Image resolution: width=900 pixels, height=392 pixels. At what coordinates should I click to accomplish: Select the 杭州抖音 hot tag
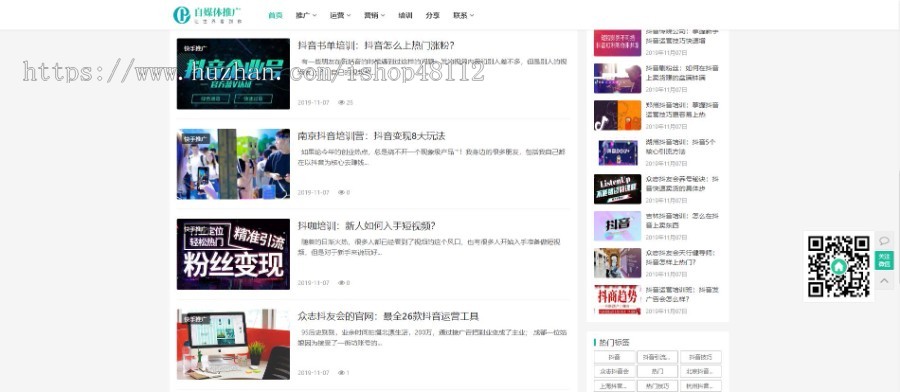(701, 386)
